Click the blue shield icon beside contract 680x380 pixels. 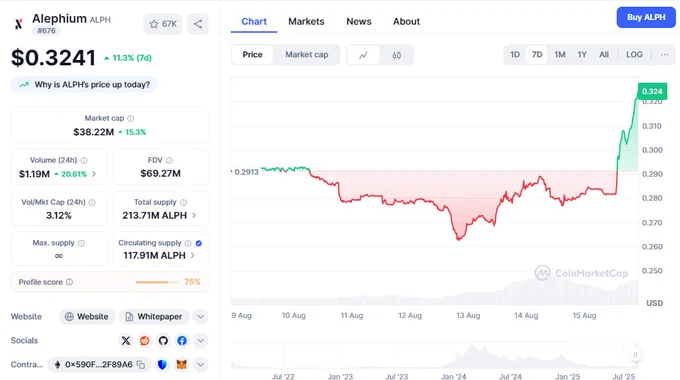pos(162,365)
